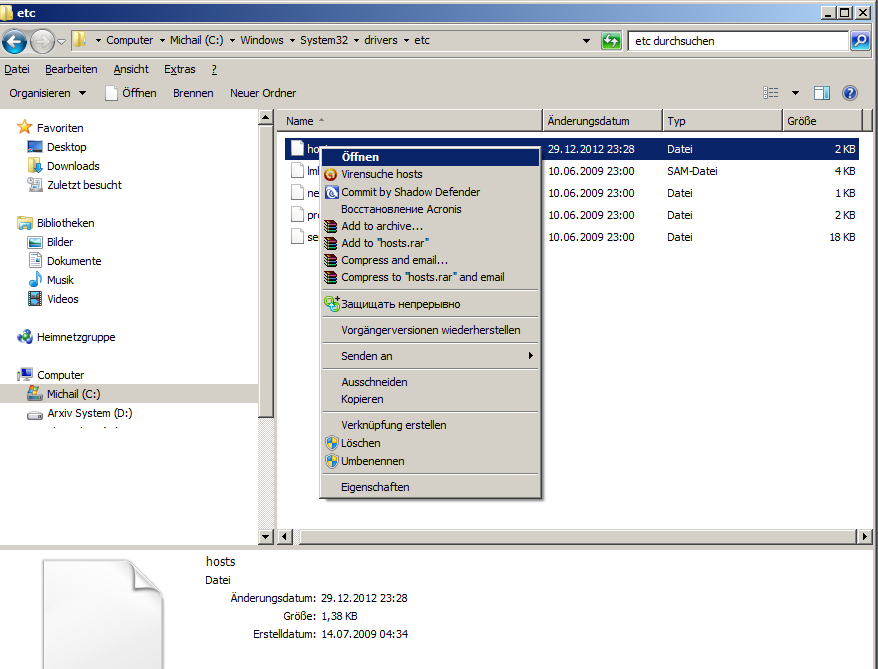The height and width of the screenshot is (669, 878).
Task: Select Compress and email... option
Action: point(430,260)
